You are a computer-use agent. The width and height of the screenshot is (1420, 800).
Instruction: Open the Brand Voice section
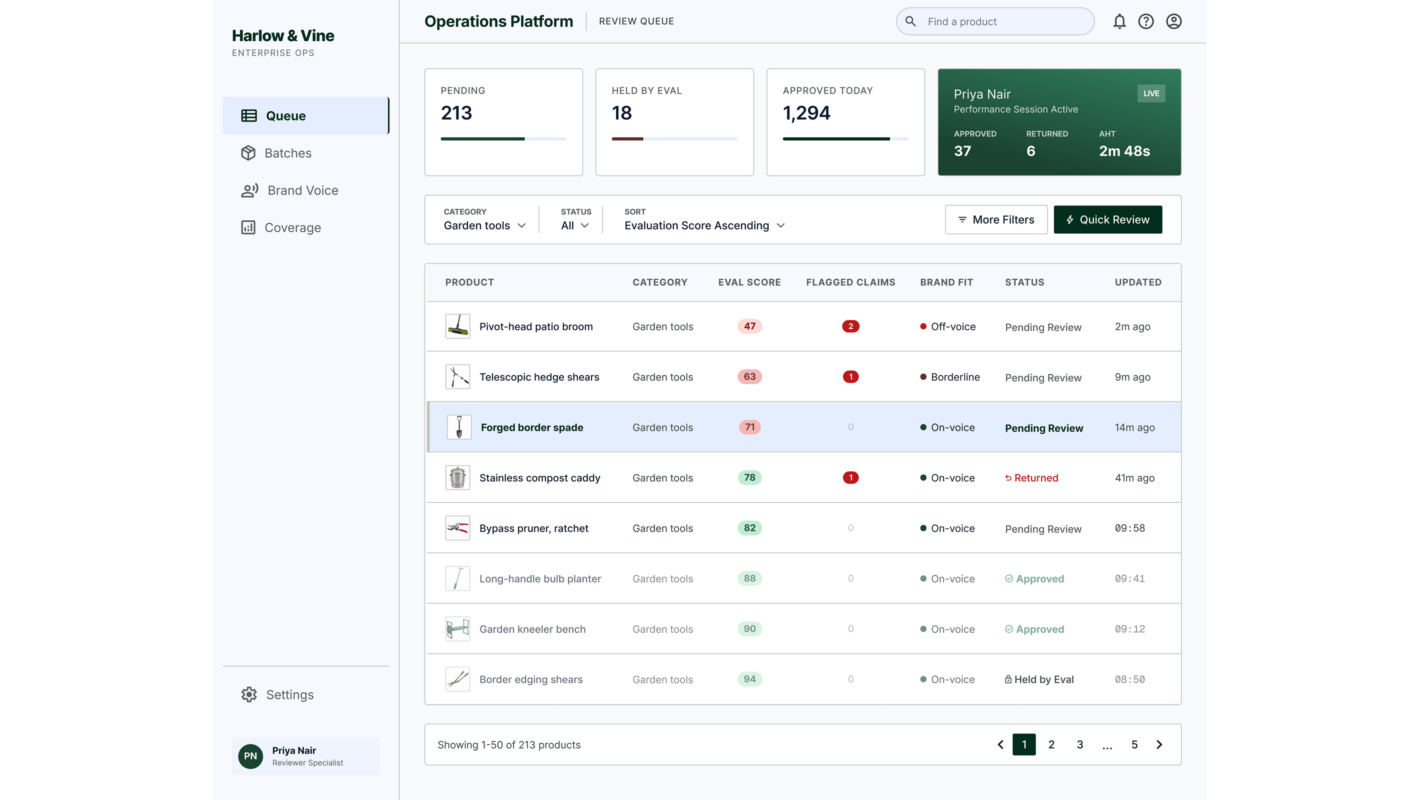(306, 190)
